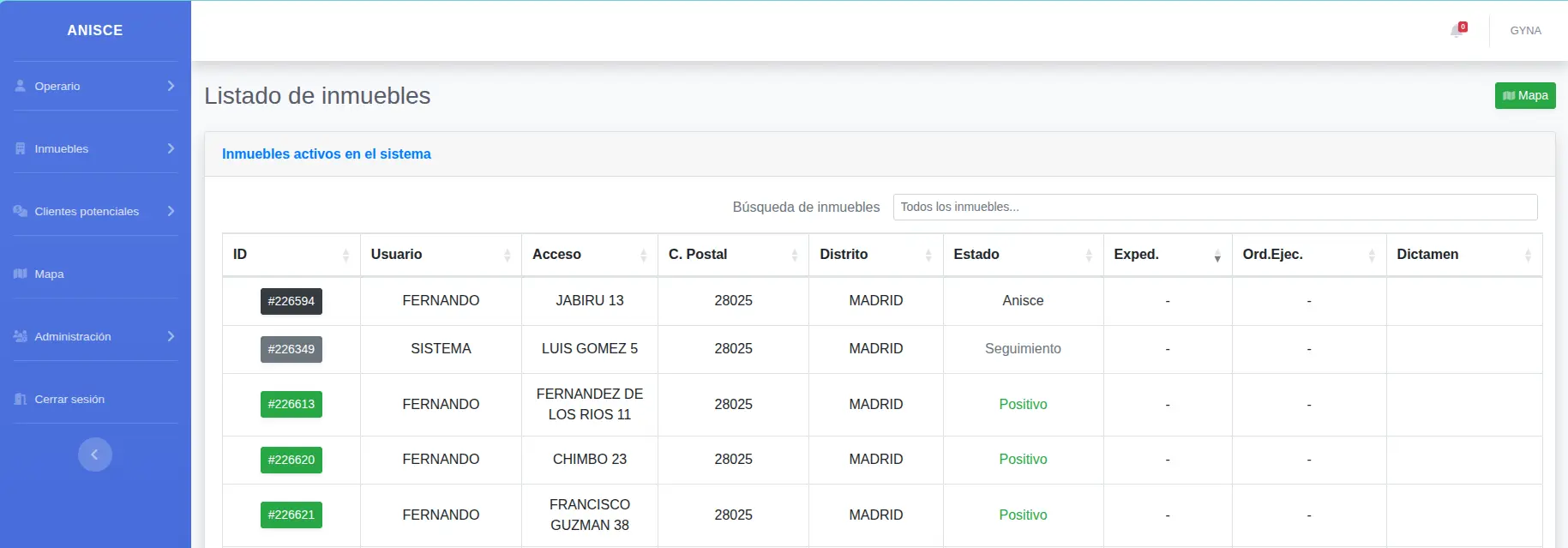Click 'FERNANDO' in the #226594 row
The image size is (1568, 548).
coord(441,301)
